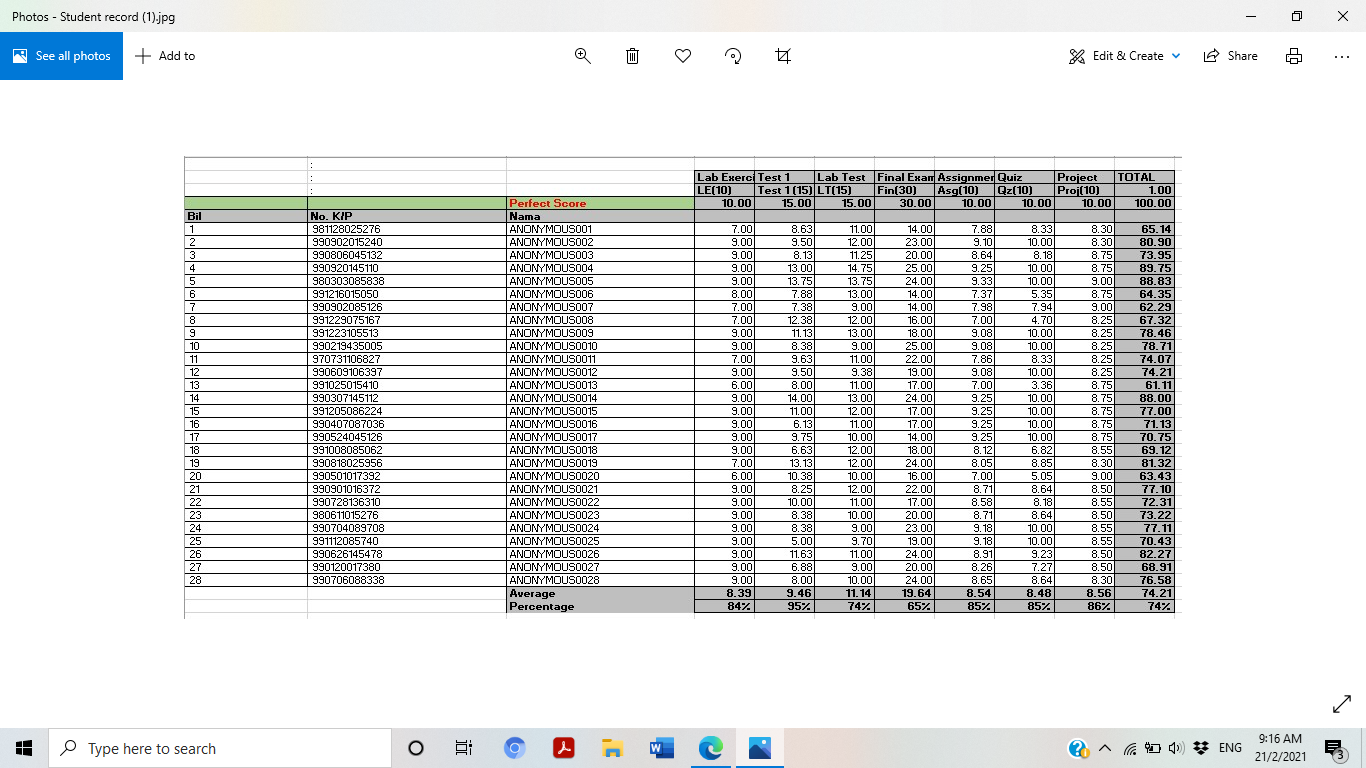Open File Explorer from the taskbar
1366x768 pixels.
tap(613, 748)
